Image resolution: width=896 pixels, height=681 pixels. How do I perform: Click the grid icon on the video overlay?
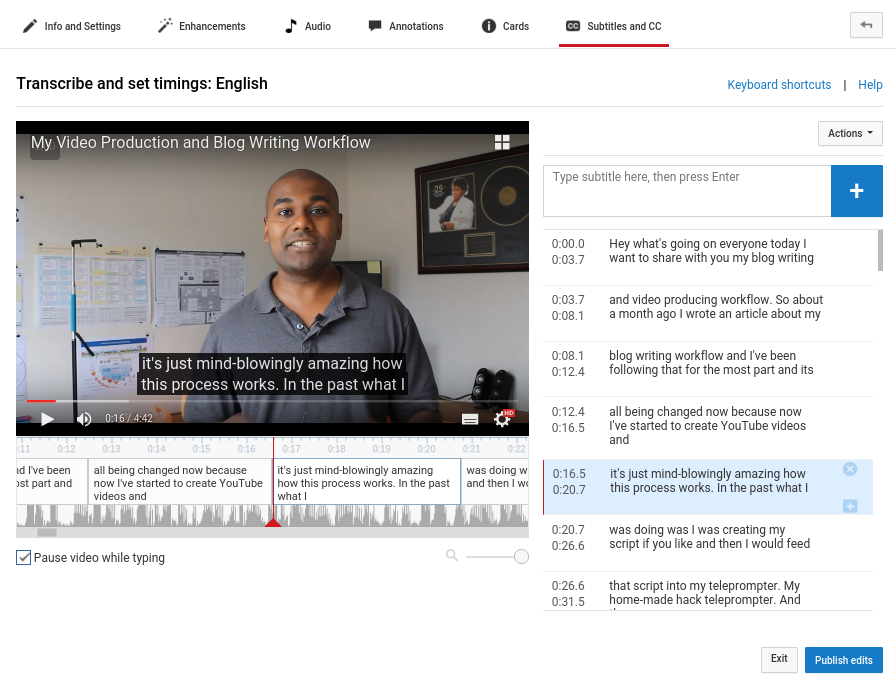point(502,142)
